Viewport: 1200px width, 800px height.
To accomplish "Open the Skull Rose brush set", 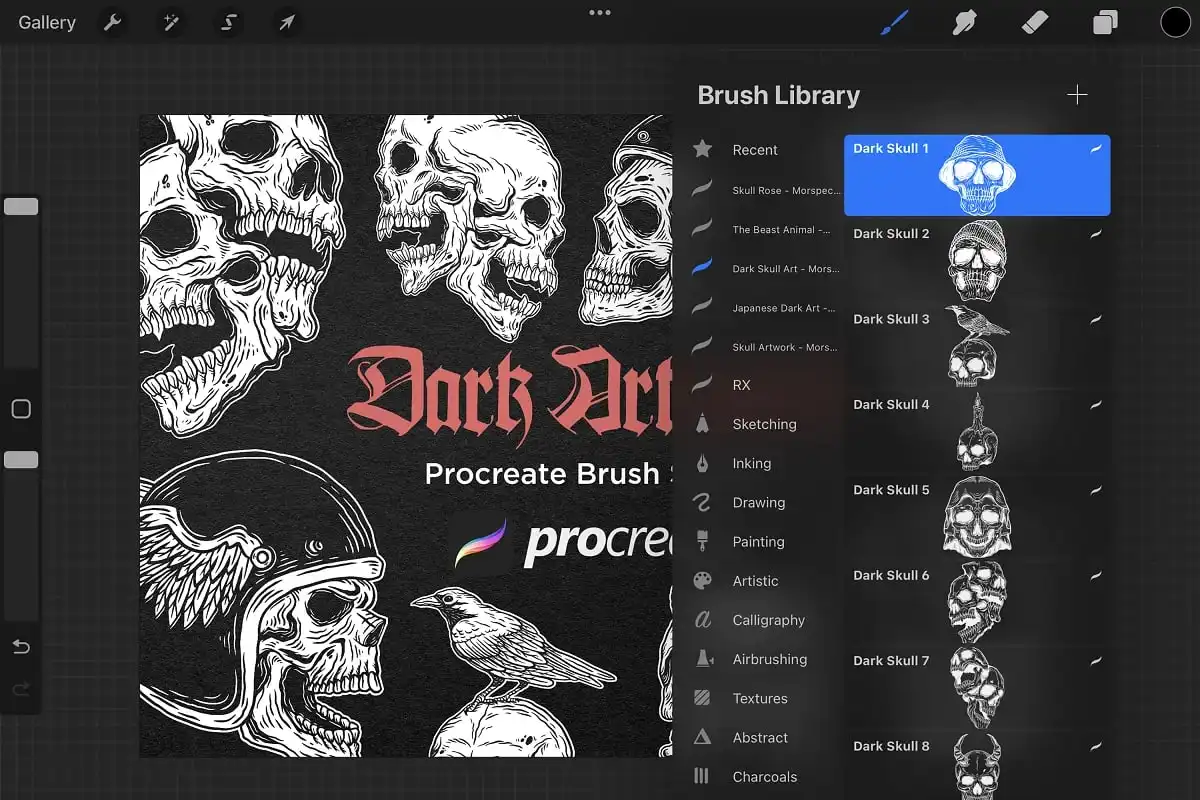I will [766, 190].
